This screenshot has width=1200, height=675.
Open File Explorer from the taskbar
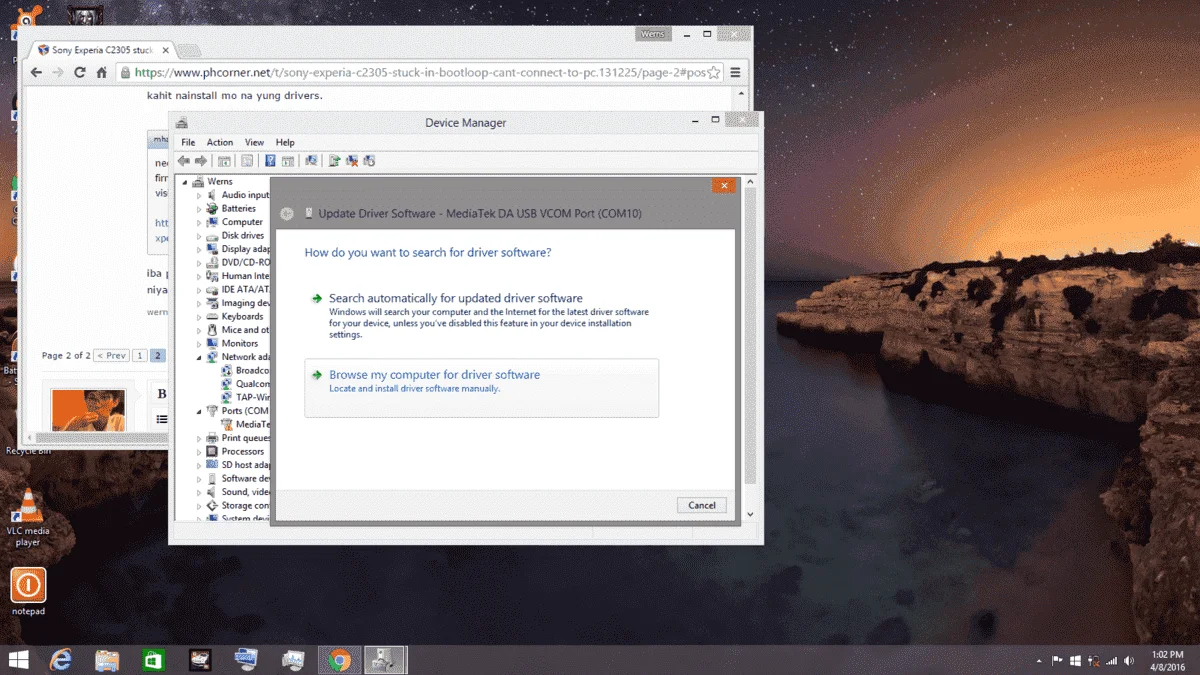click(108, 660)
